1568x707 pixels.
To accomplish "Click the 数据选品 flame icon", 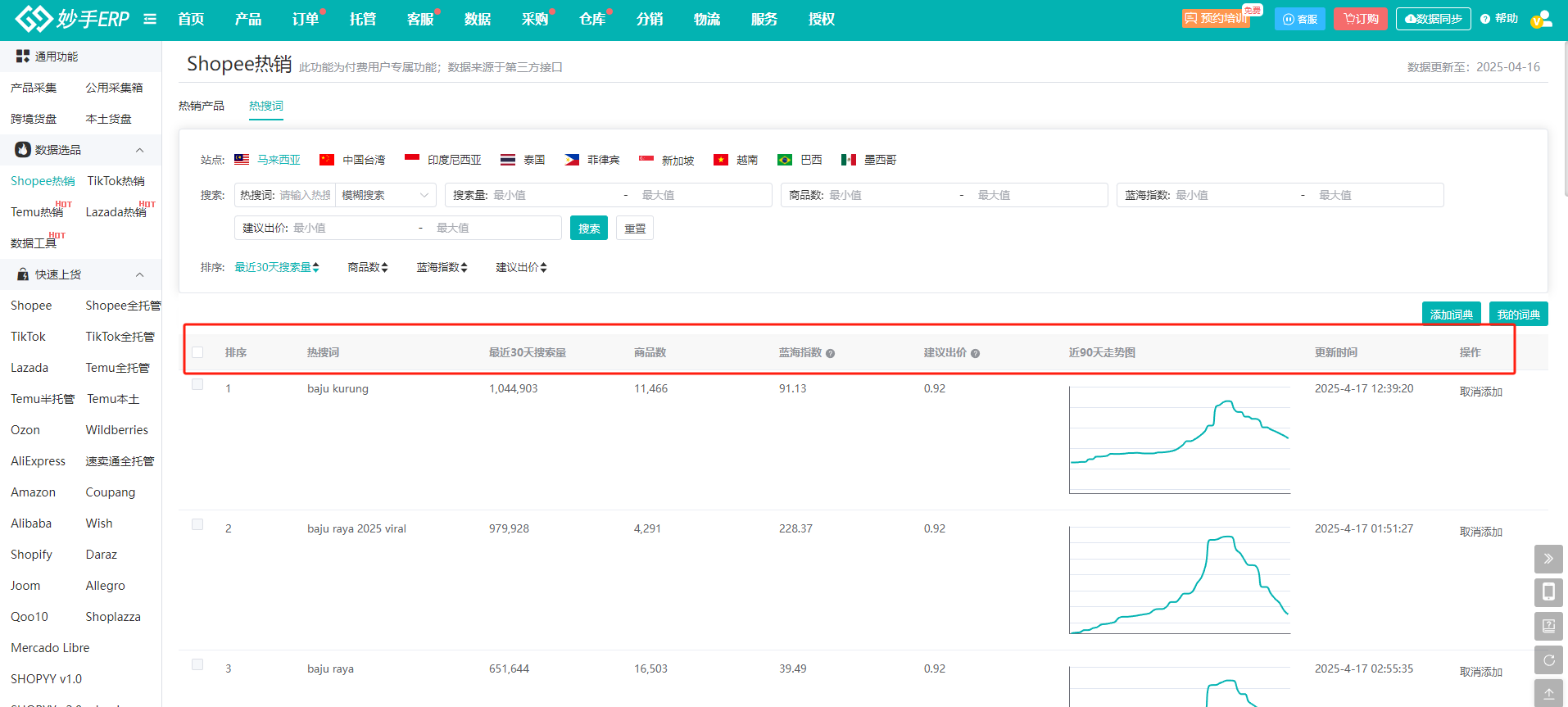I will click(23, 150).
